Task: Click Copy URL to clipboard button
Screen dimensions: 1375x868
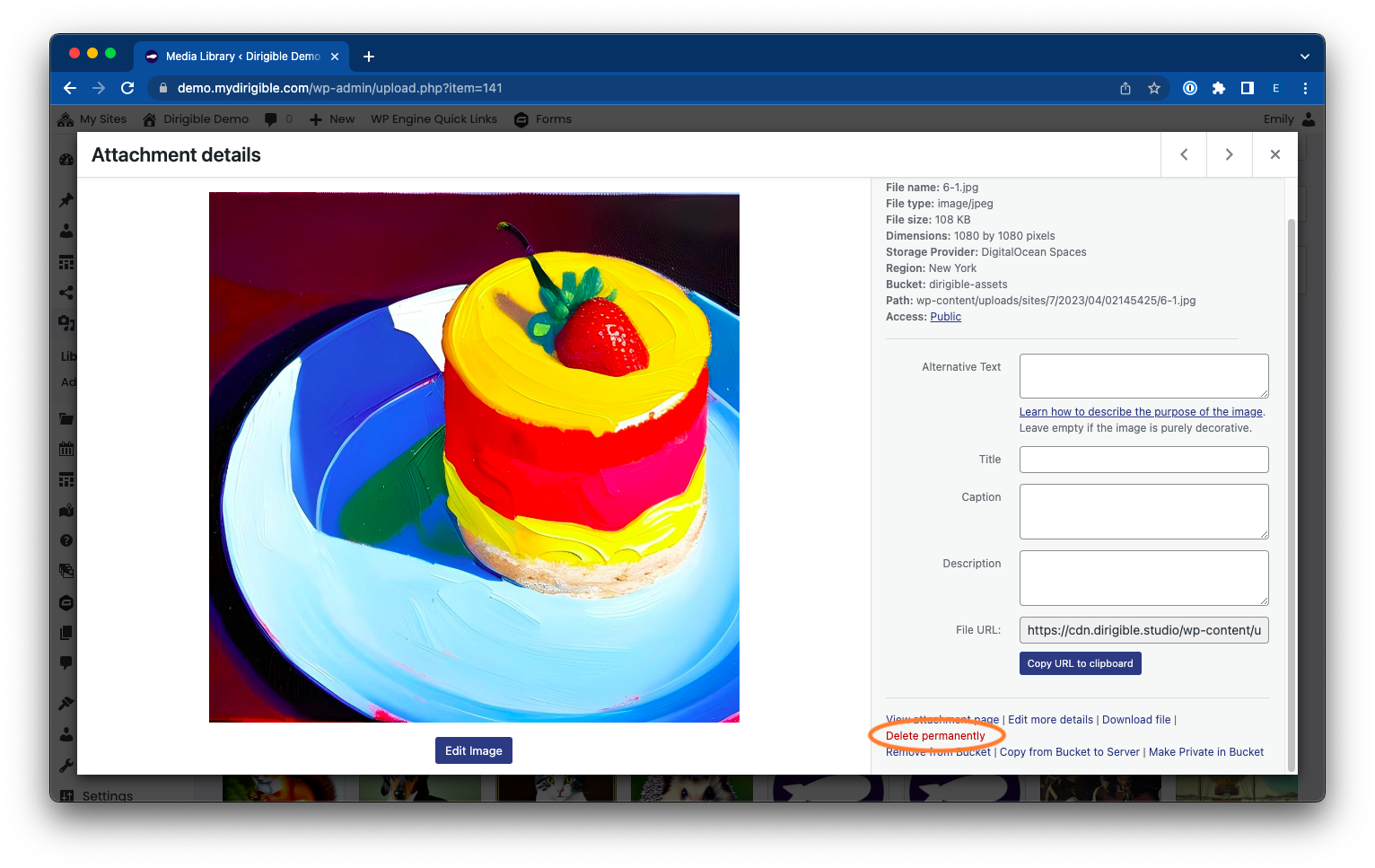Action: 1080,663
